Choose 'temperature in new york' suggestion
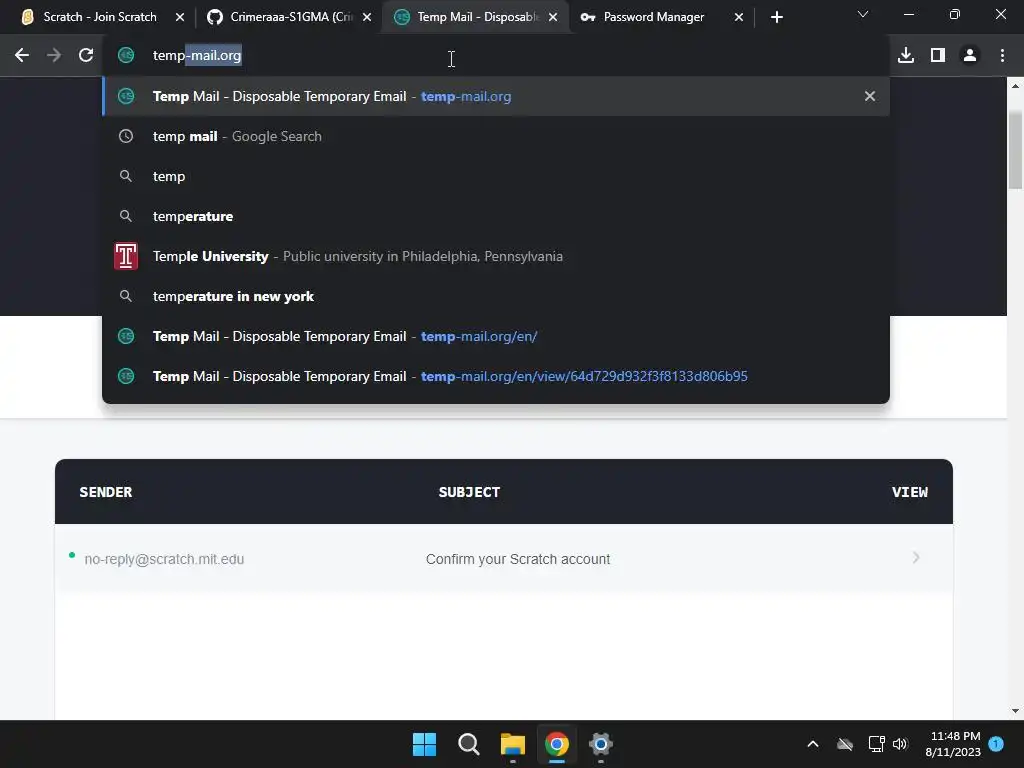The image size is (1024, 768). (x=496, y=296)
